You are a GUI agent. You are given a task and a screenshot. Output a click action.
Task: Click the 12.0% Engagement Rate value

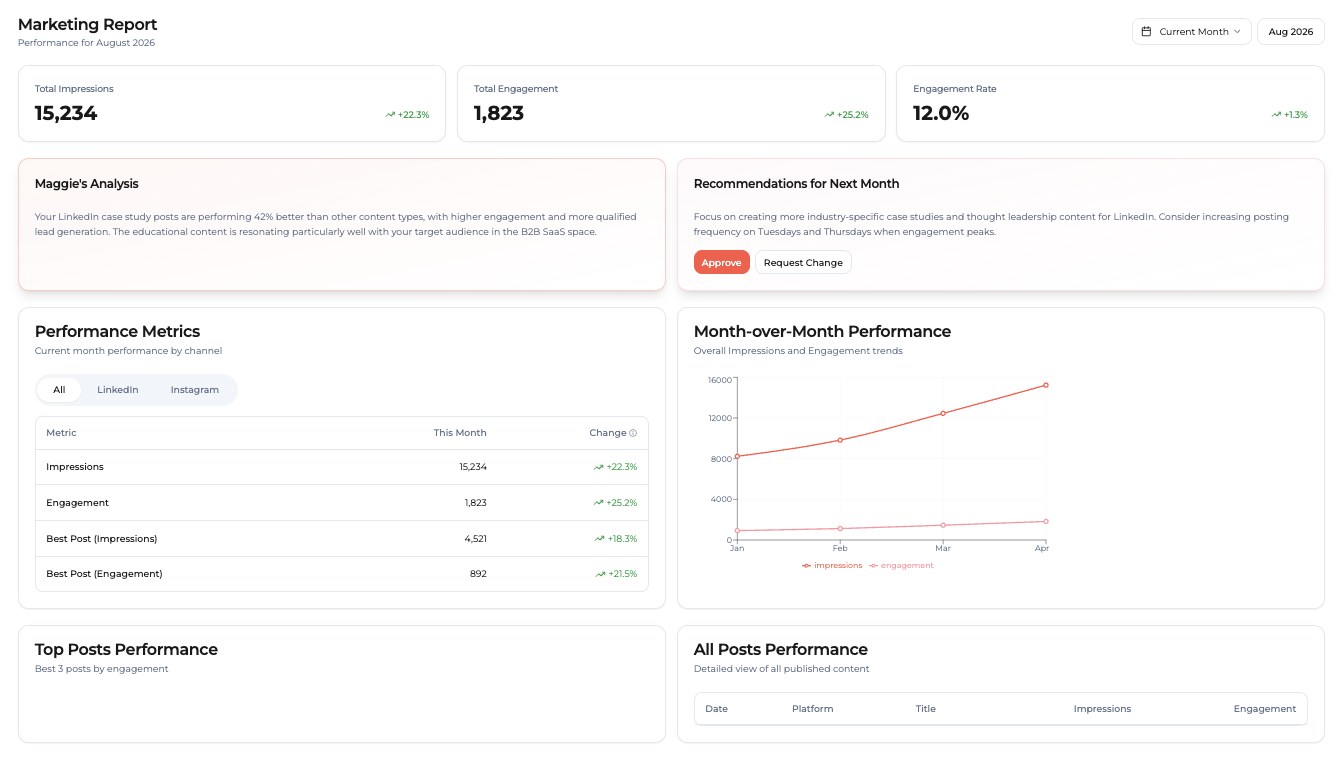coord(941,114)
